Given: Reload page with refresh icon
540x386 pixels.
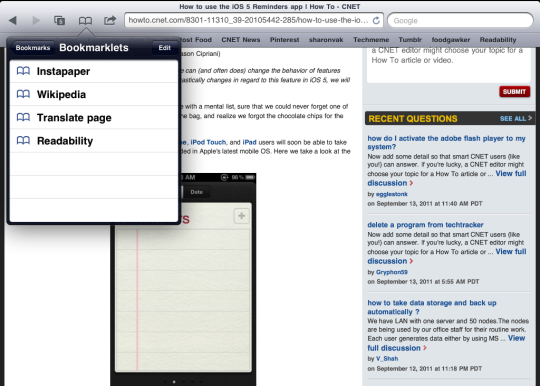Looking at the screenshot, I should click(376, 21).
